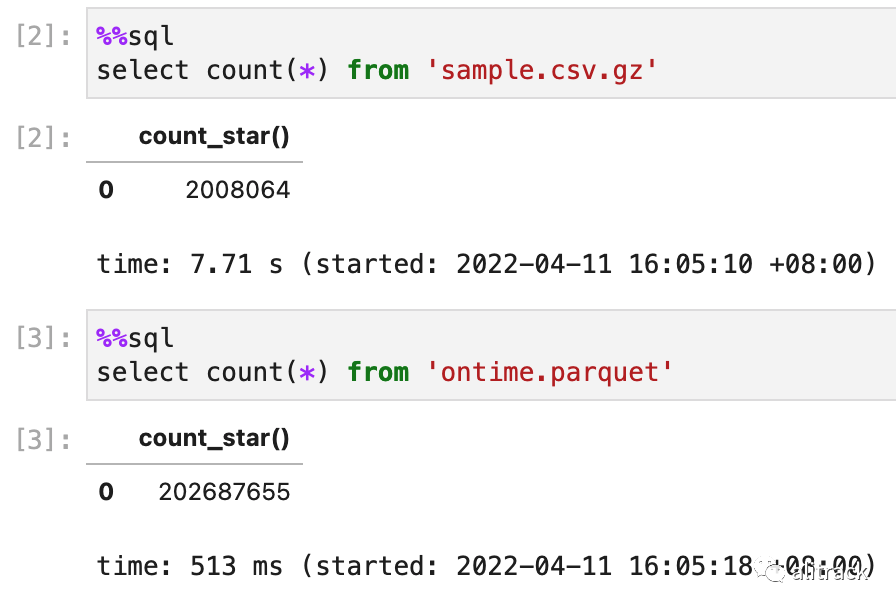Image resolution: width=896 pixels, height=608 pixels.
Task: Select the 'ontime.parquet' string in cell 3
Action: point(550,373)
